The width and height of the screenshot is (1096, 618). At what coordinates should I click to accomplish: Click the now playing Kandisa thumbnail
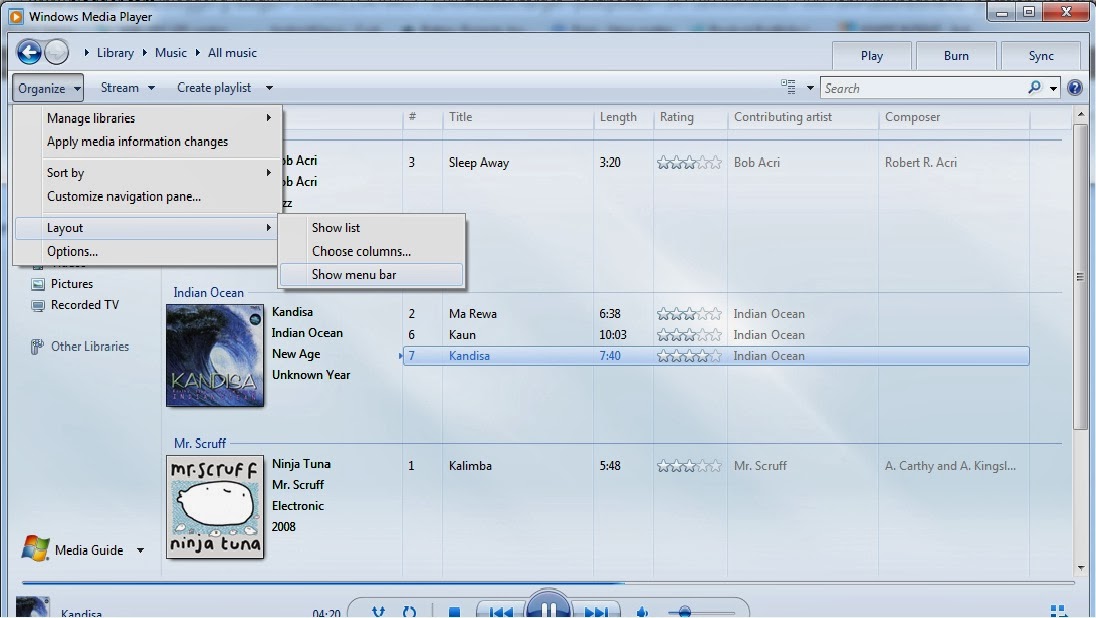[32, 607]
